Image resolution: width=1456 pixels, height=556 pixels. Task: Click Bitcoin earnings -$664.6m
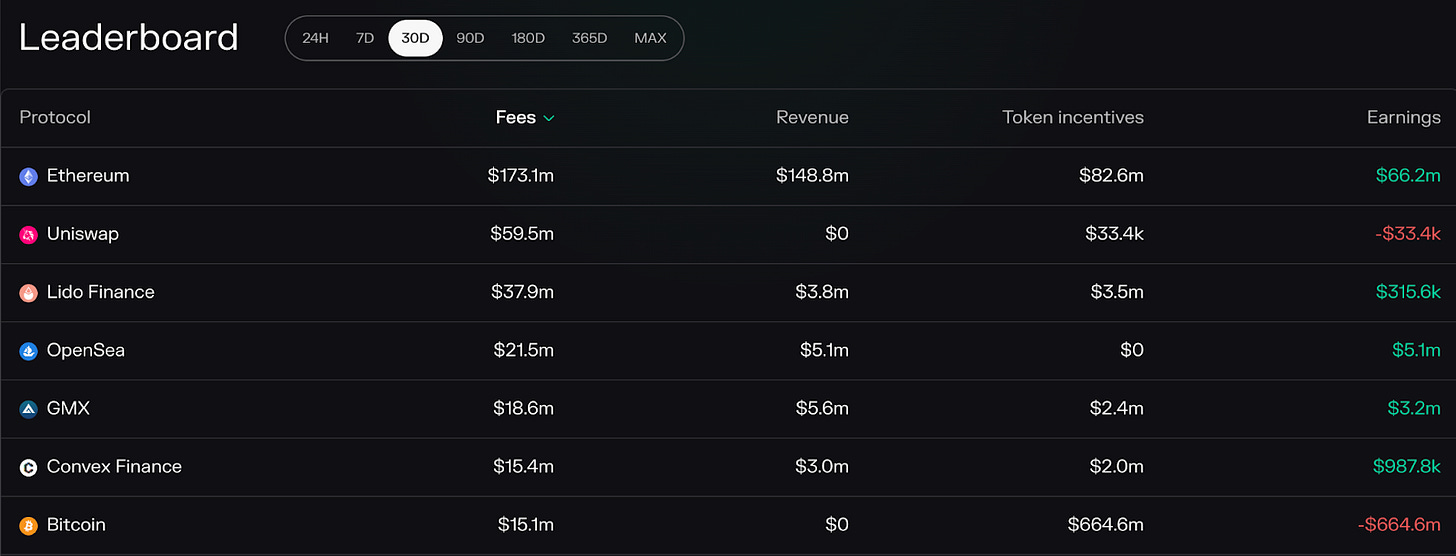[x=1400, y=524]
